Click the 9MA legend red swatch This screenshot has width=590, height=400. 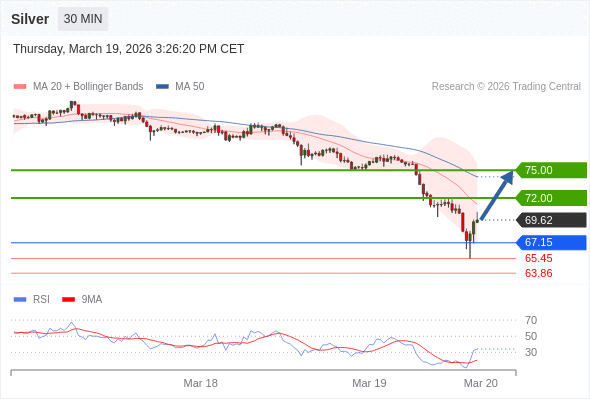click(68, 300)
